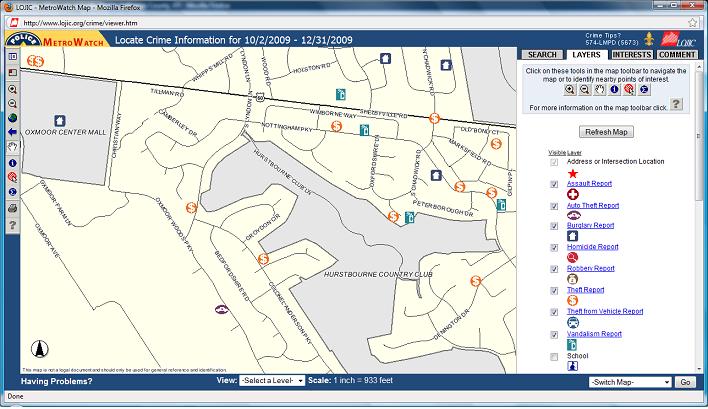Image resolution: width=708 pixels, height=409 pixels.
Task: Open the Select a Level dropdown
Action: pos(272,381)
